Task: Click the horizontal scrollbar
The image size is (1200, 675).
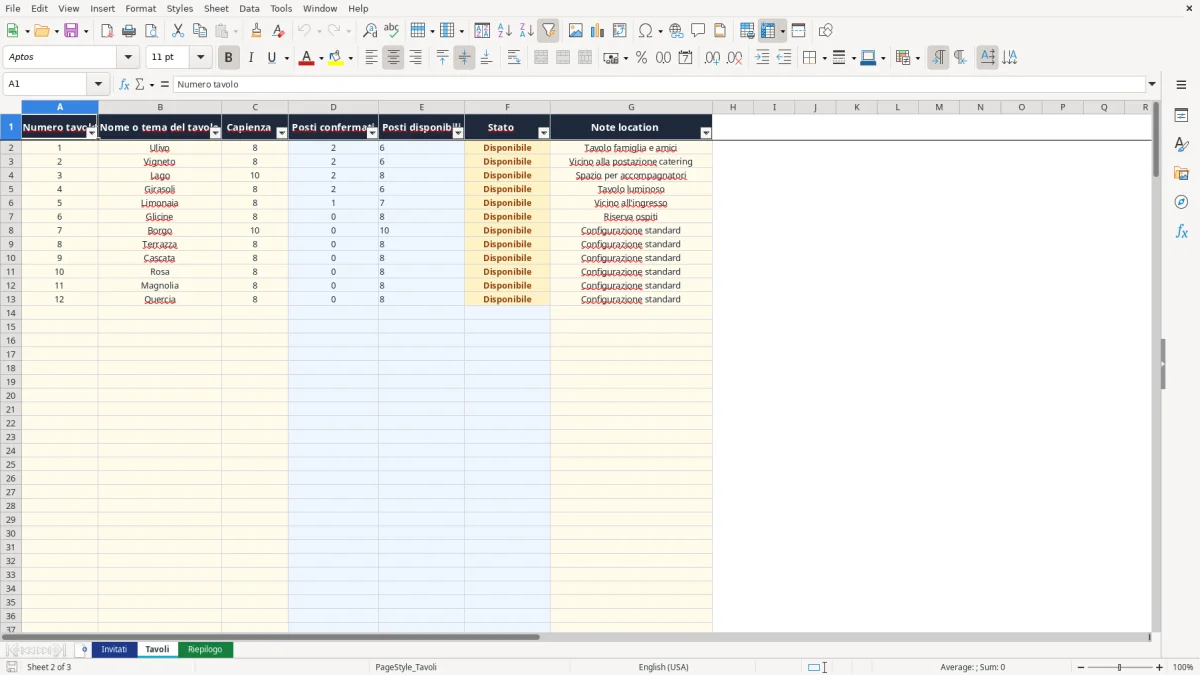Action: [270, 637]
